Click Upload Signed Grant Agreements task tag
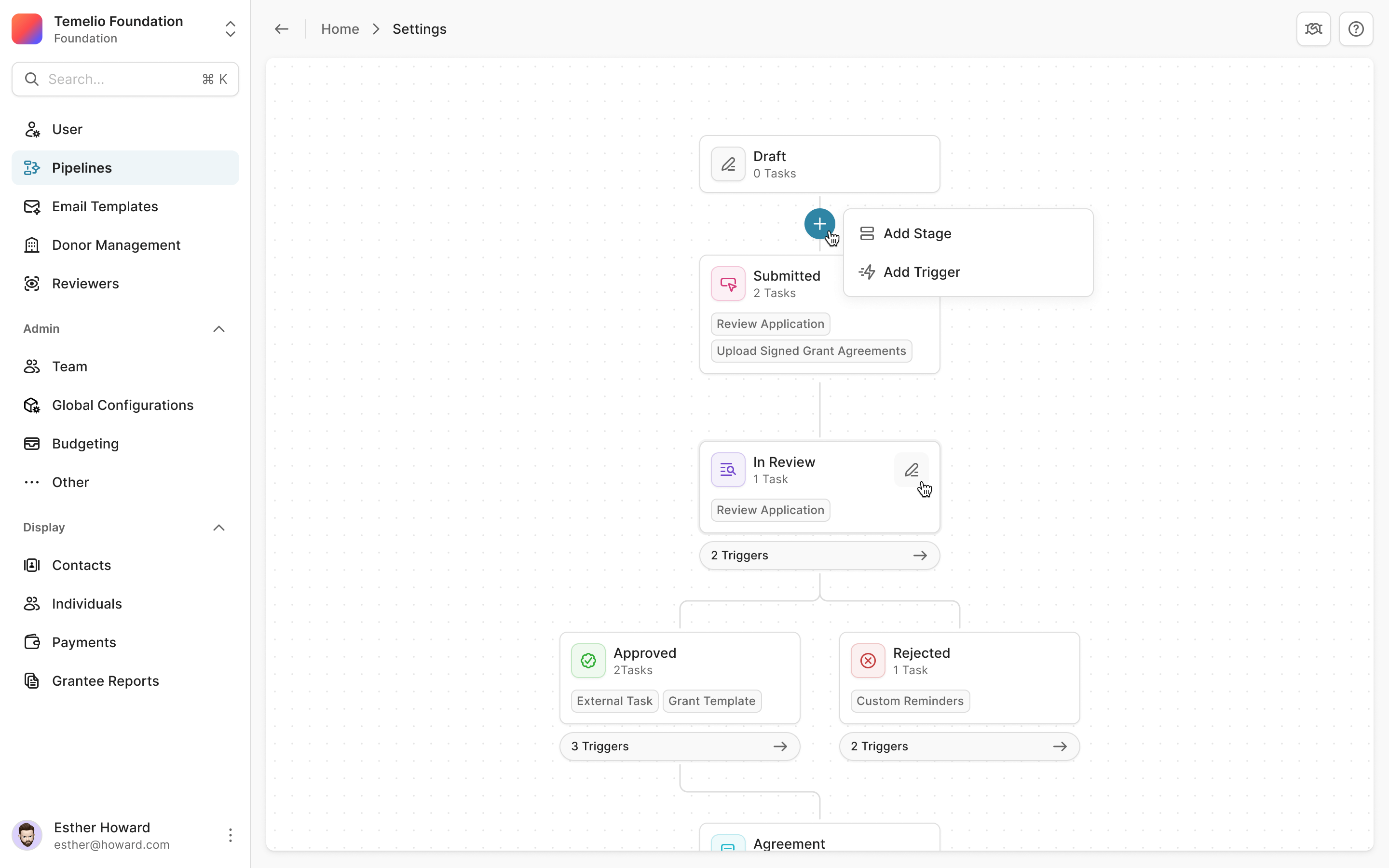This screenshot has width=1389, height=868. pyautogui.click(x=810, y=351)
